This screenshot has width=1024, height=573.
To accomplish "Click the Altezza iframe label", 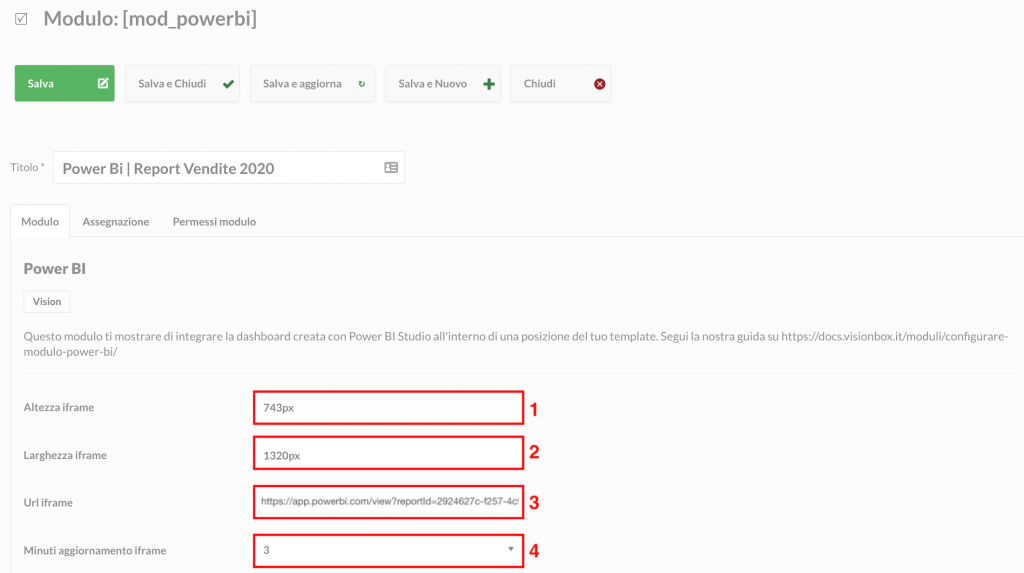I will coord(59,407).
